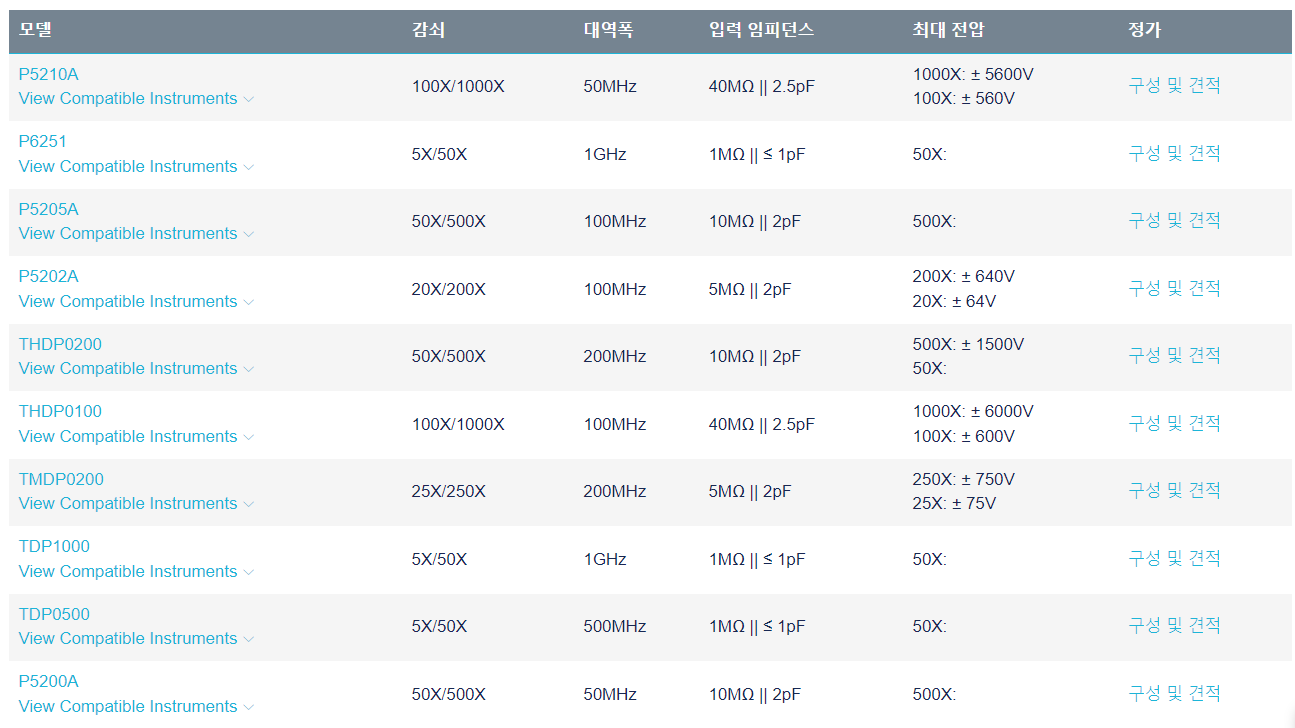Select the 1GHz bandwidth in P6251 row
The image size is (1295, 728).
click(x=605, y=154)
